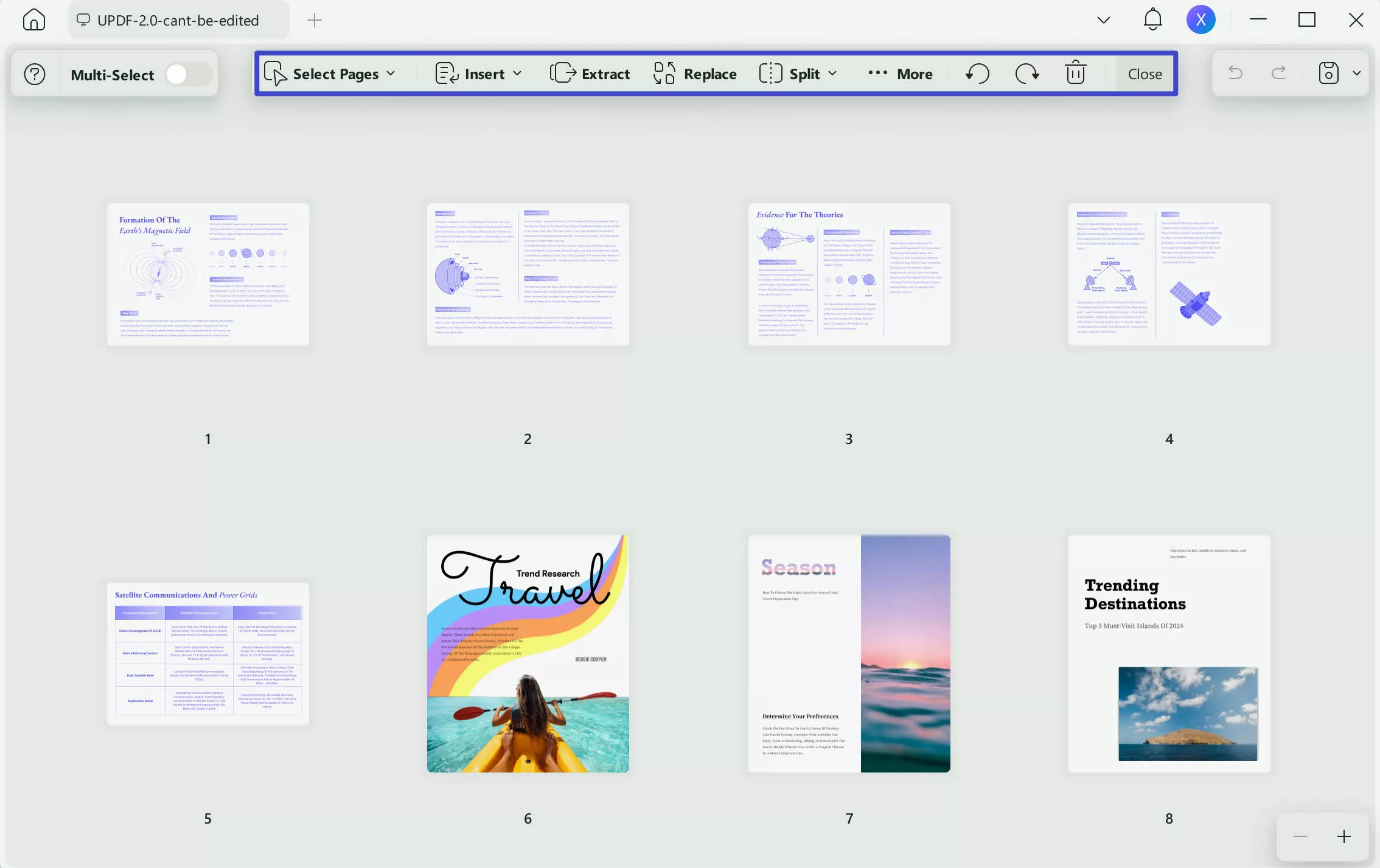Click the Home icon in the title bar
This screenshot has height=868, width=1380.
tap(33, 19)
